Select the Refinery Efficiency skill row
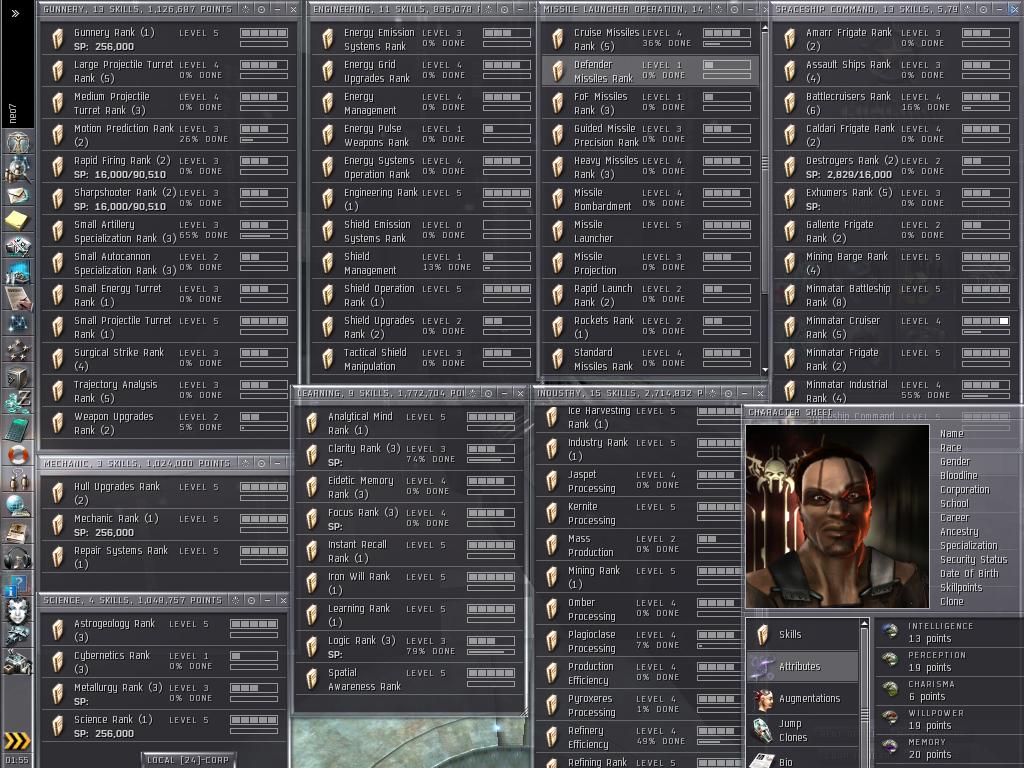The height and width of the screenshot is (768, 1024). 640,737
